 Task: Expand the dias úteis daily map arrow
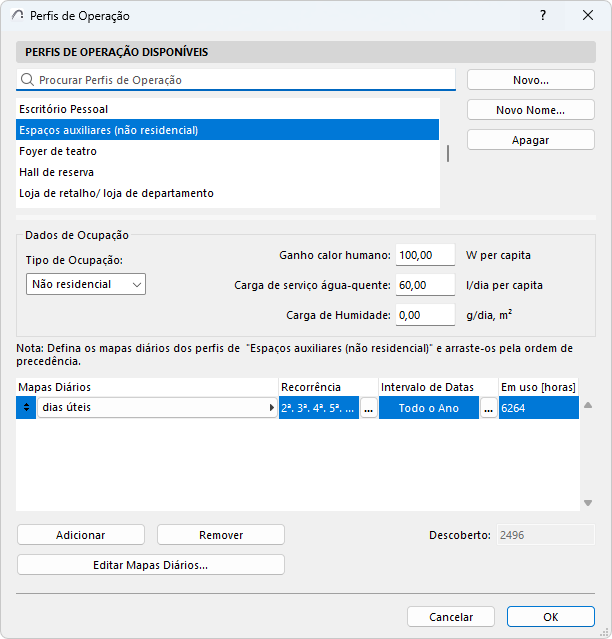pos(272,408)
